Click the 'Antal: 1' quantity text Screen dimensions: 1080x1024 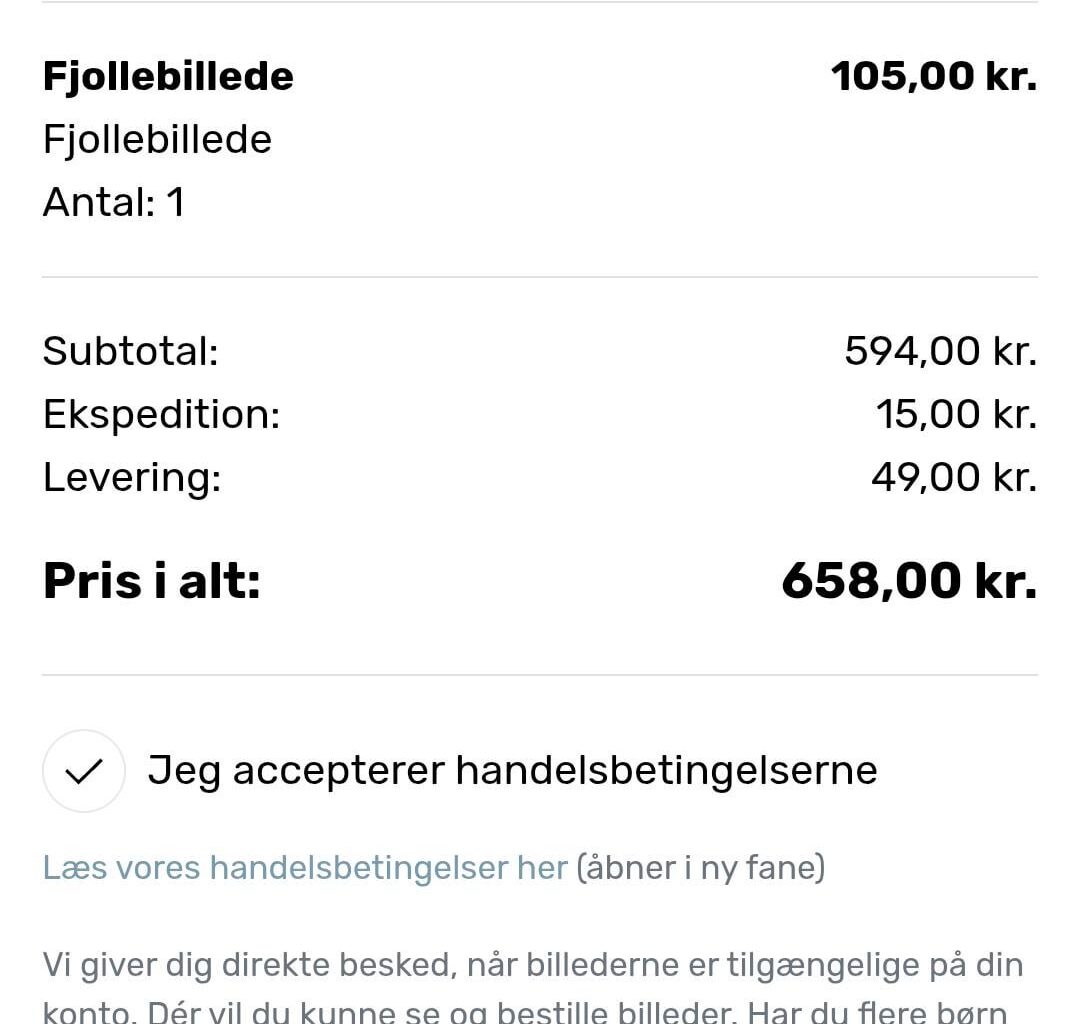click(x=112, y=202)
